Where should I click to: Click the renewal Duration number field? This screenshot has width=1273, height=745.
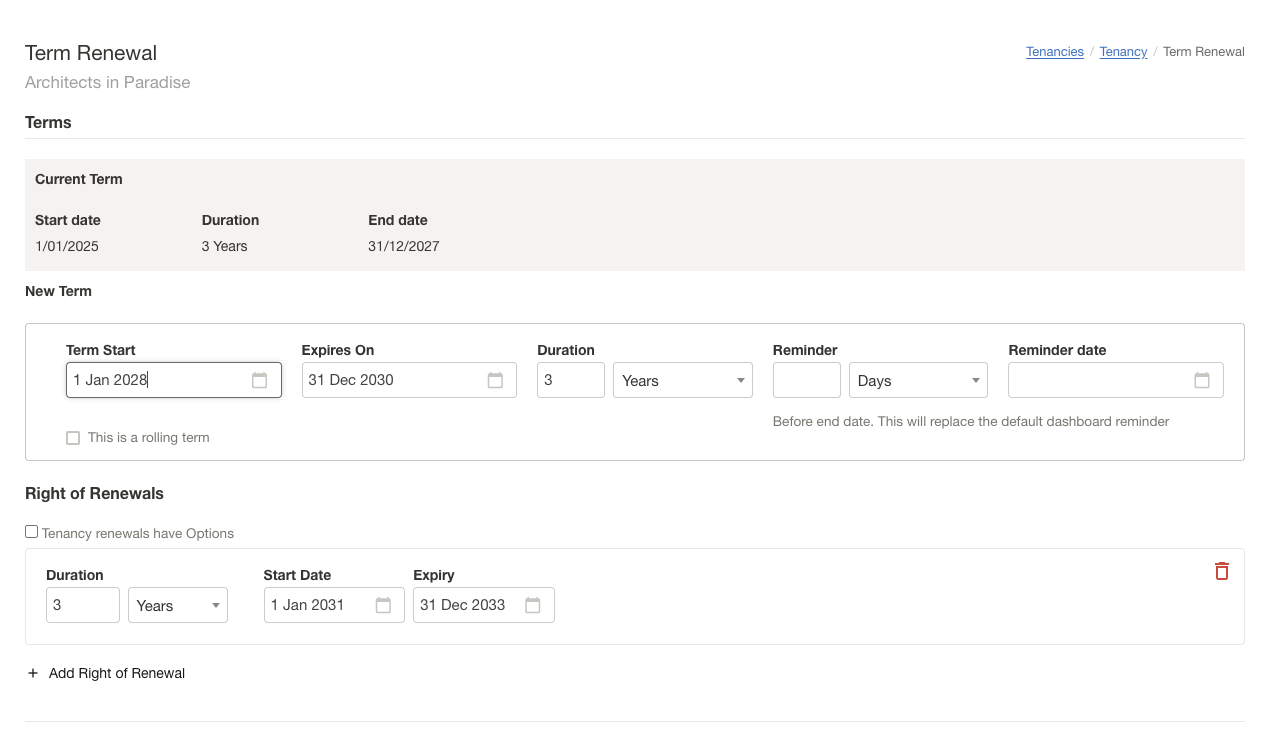pos(82,605)
